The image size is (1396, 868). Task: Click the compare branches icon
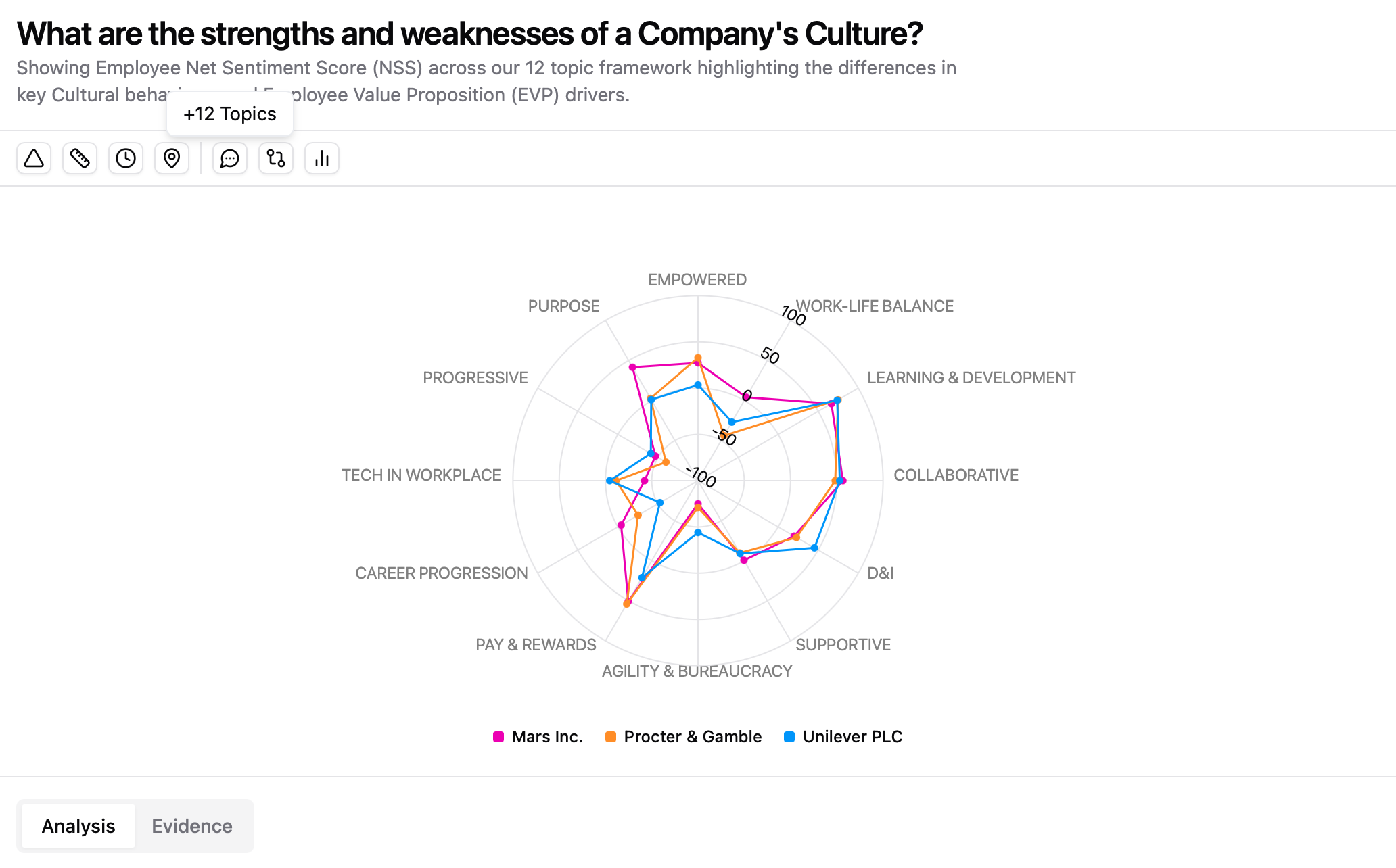point(276,159)
